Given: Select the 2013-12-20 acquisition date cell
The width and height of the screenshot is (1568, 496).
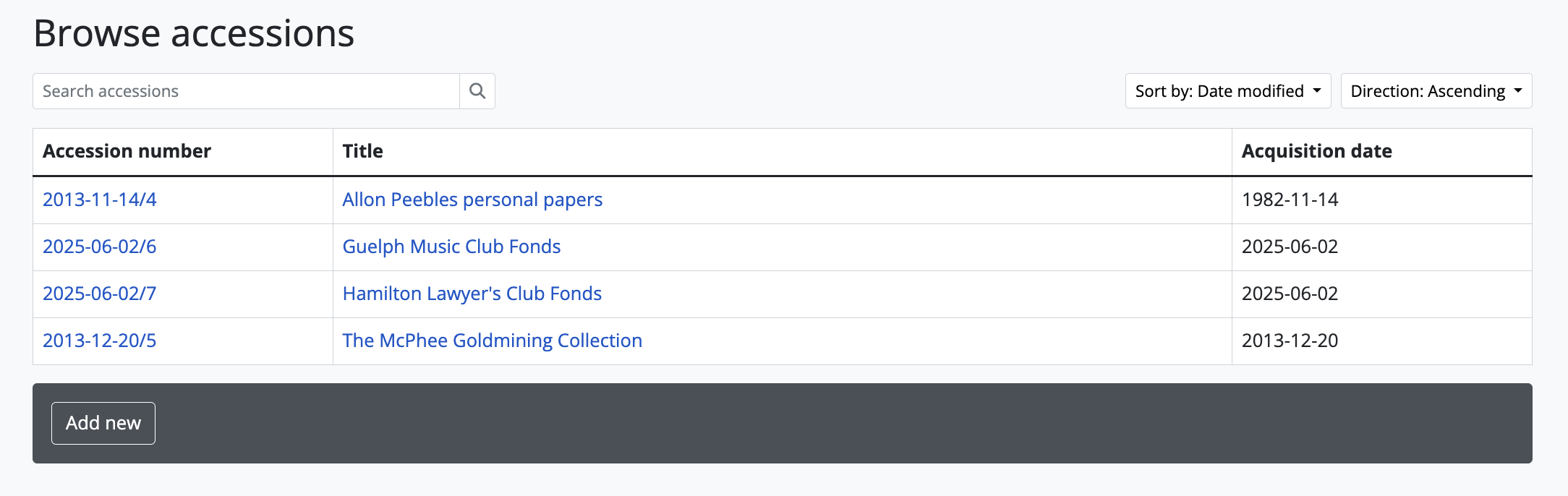Looking at the screenshot, I should (x=1290, y=341).
